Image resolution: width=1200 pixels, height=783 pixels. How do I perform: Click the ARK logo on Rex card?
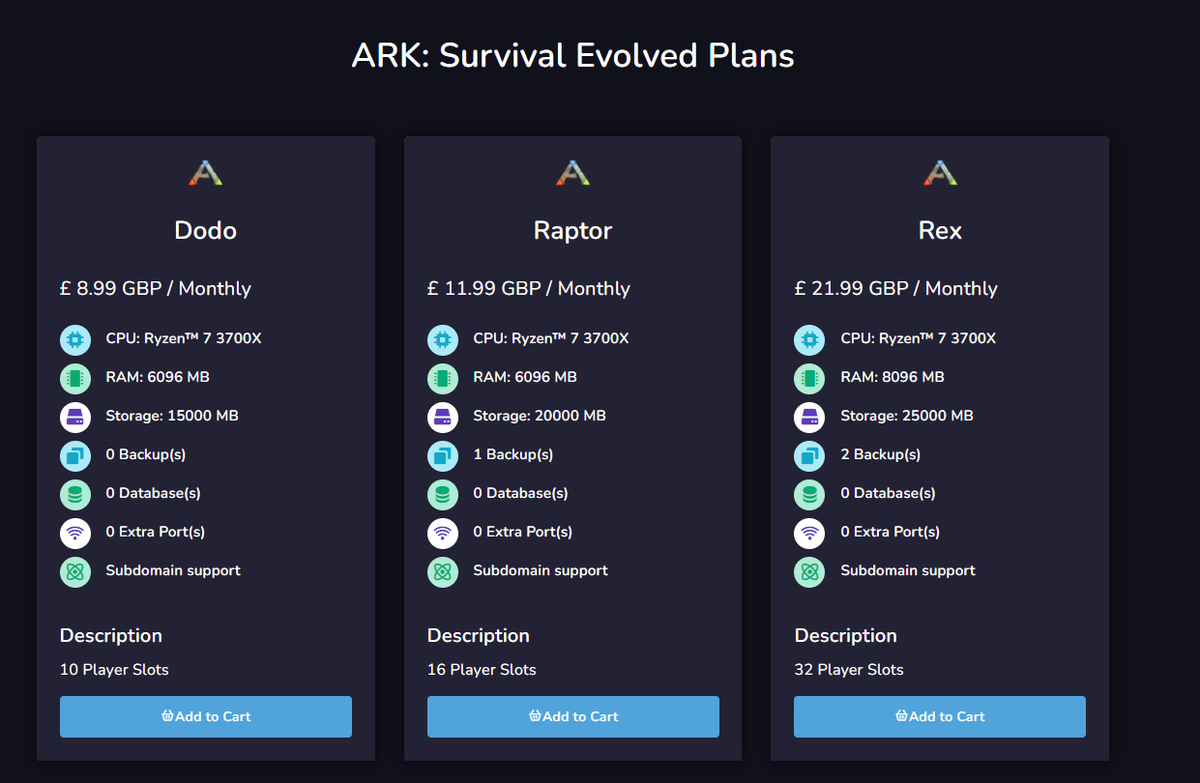click(940, 174)
